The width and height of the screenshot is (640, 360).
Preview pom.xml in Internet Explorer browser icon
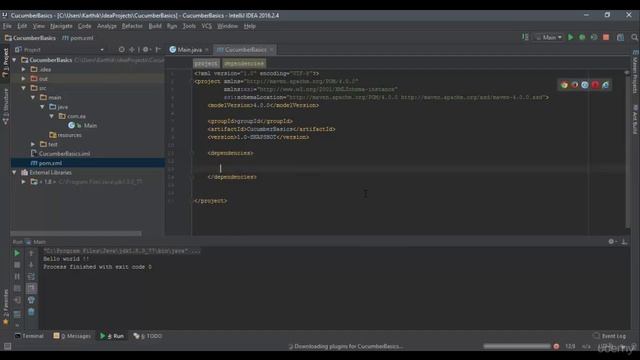point(605,85)
